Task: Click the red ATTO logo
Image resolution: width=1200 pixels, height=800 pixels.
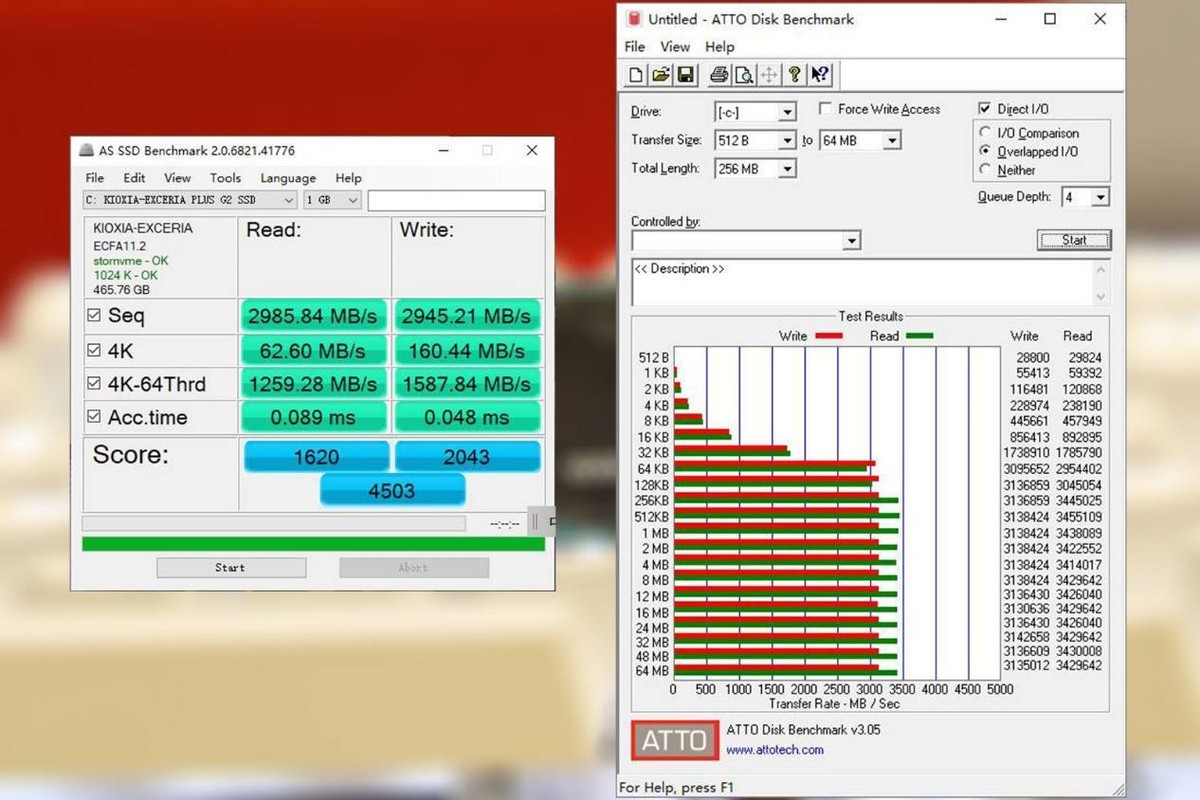Action: (675, 742)
